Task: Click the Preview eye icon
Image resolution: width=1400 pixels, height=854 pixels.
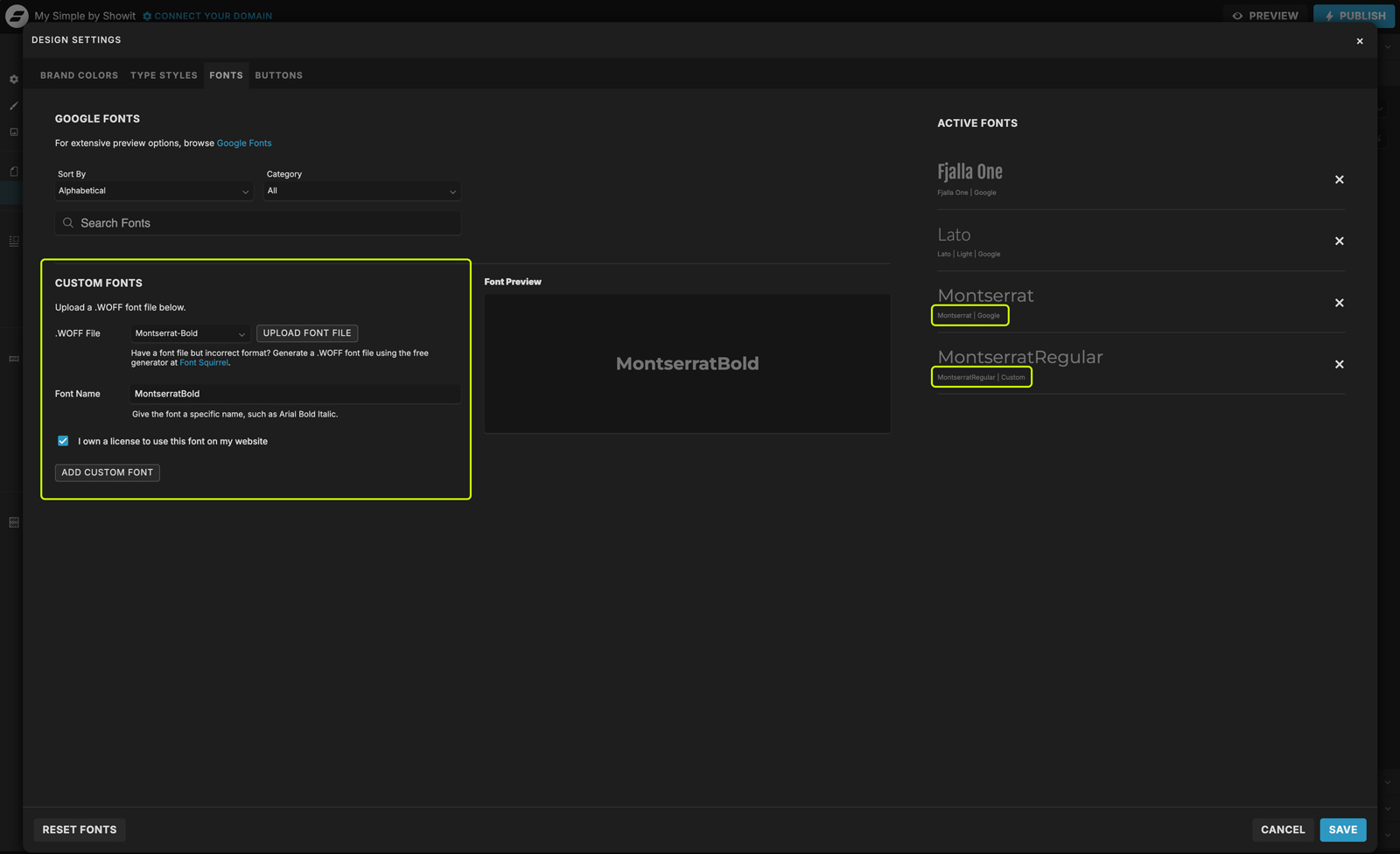Action: click(x=1237, y=15)
